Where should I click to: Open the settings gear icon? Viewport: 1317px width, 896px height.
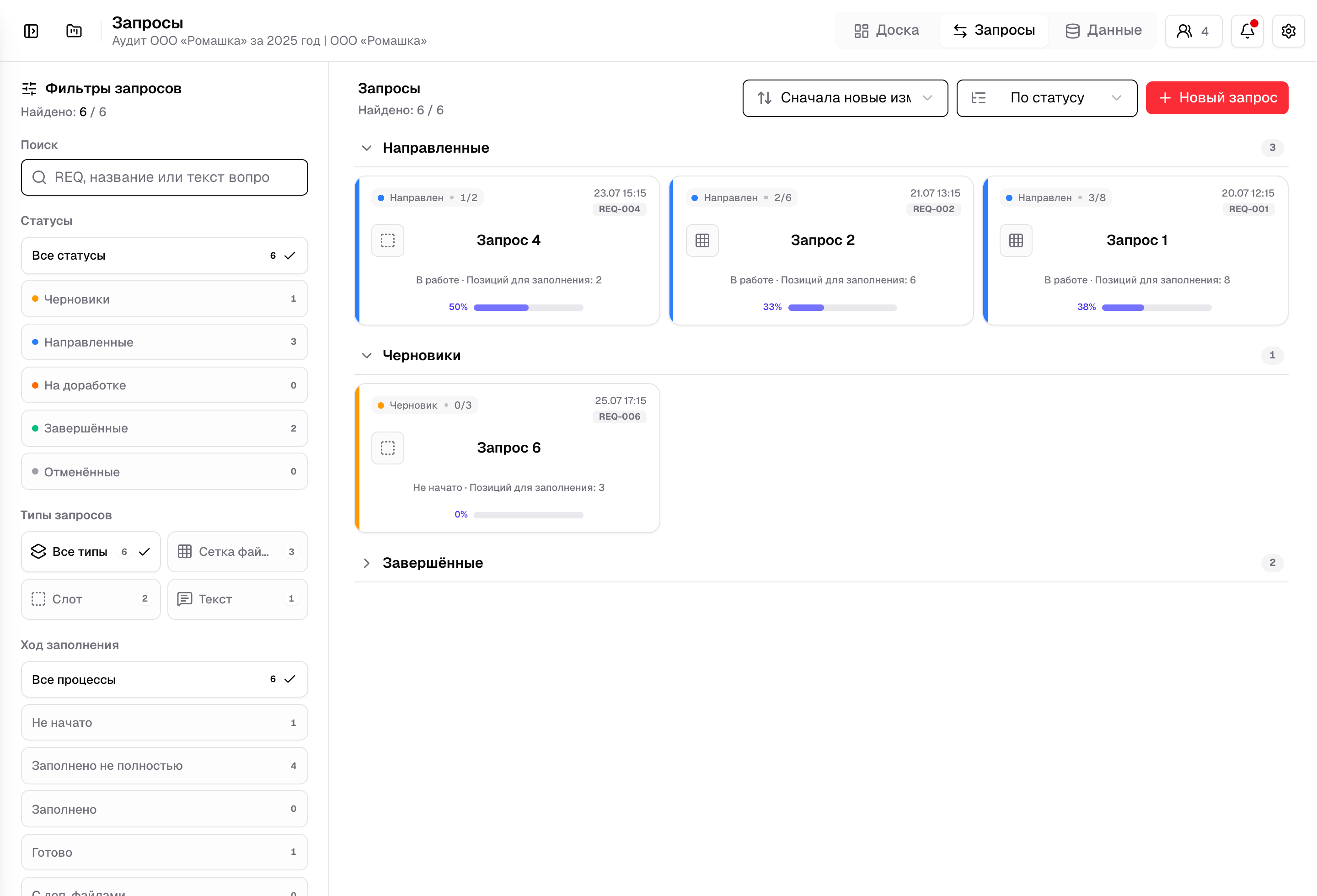pos(1288,31)
